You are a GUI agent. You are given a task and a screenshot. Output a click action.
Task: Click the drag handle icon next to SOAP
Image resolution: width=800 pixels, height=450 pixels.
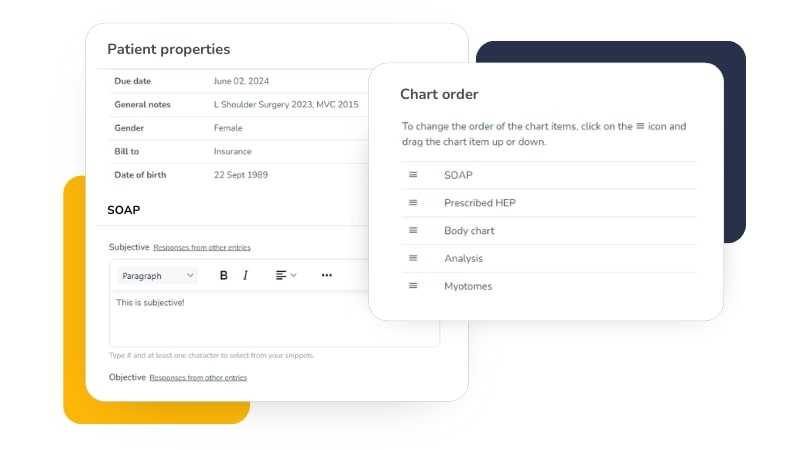(x=412, y=175)
